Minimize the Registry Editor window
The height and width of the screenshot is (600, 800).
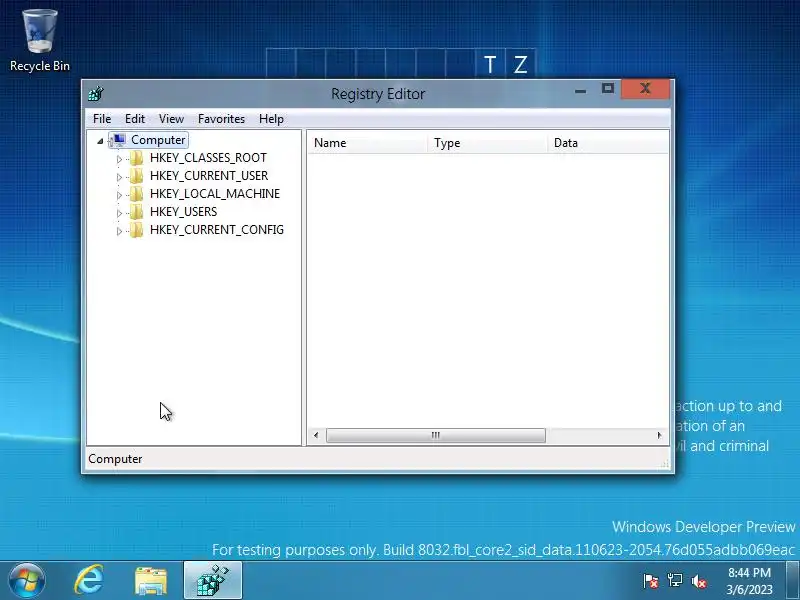coord(580,90)
